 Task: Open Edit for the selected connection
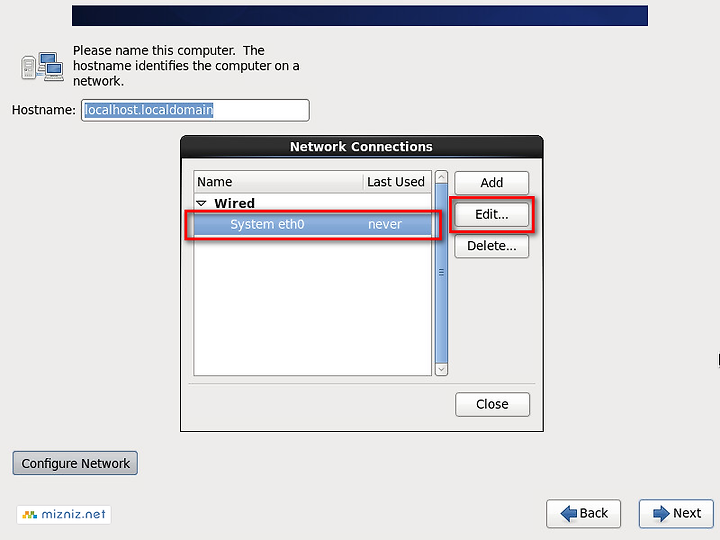point(491,214)
